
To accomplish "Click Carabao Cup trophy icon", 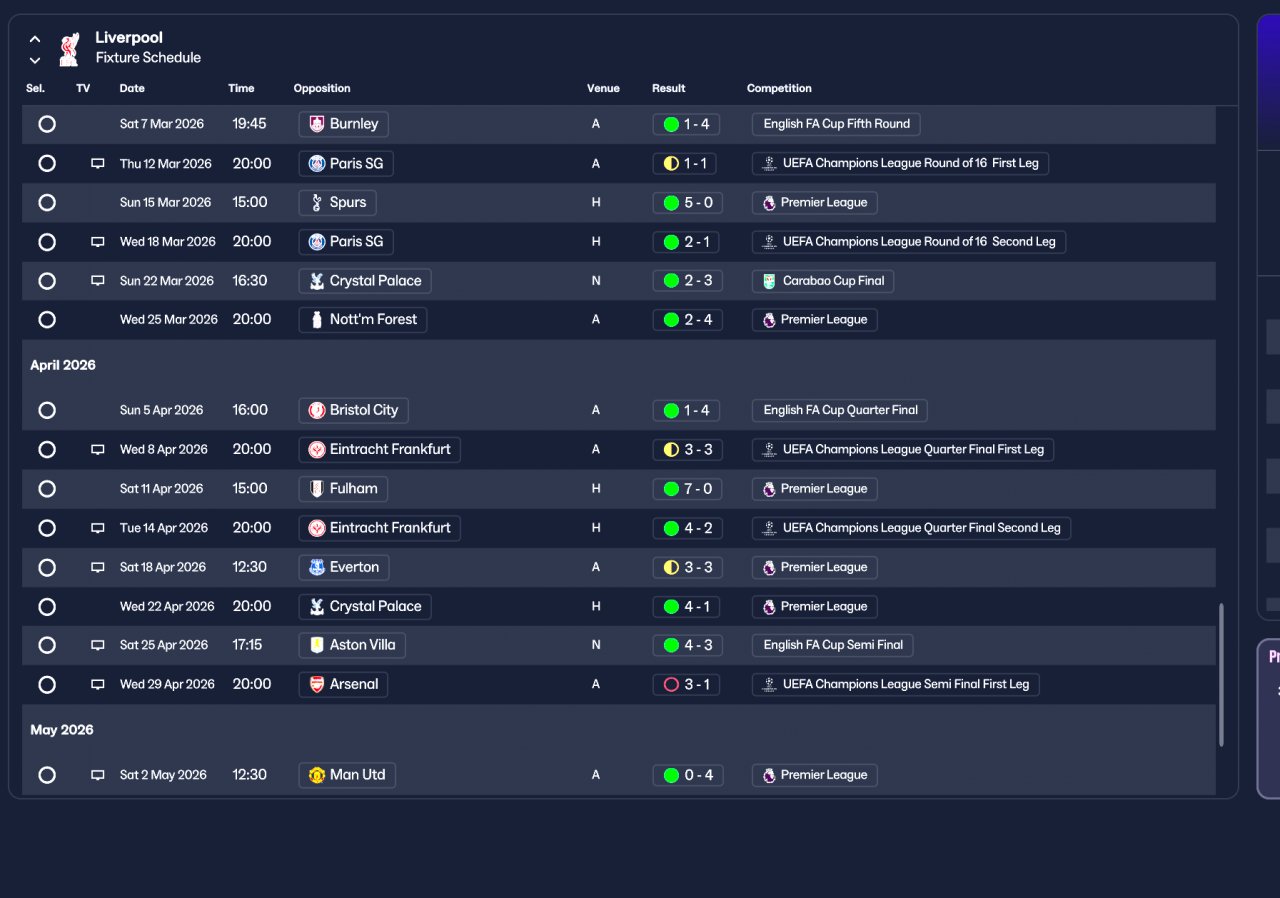I will click(x=768, y=281).
